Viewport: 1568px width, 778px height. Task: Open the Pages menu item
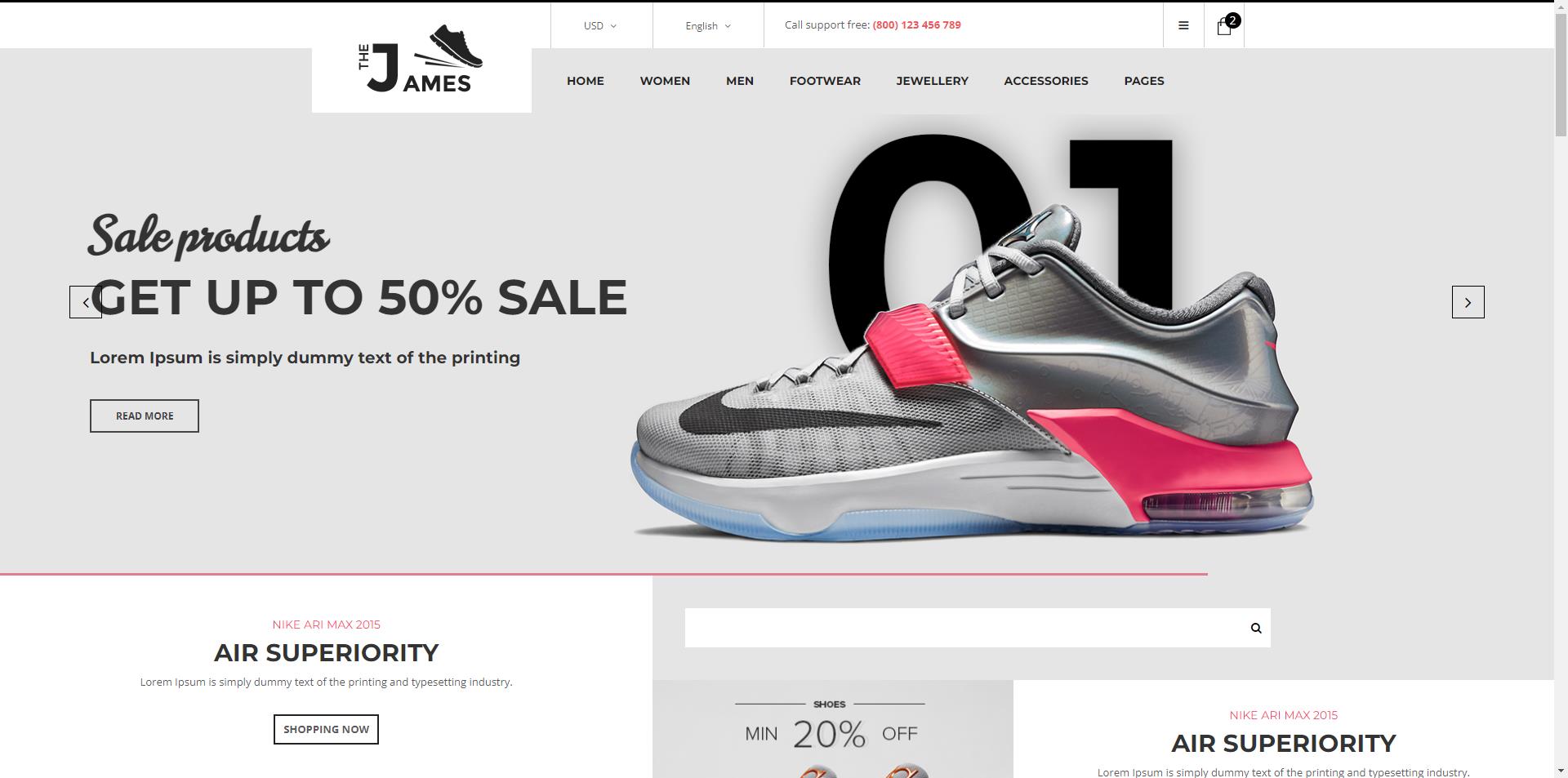(x=1144, y=81)
